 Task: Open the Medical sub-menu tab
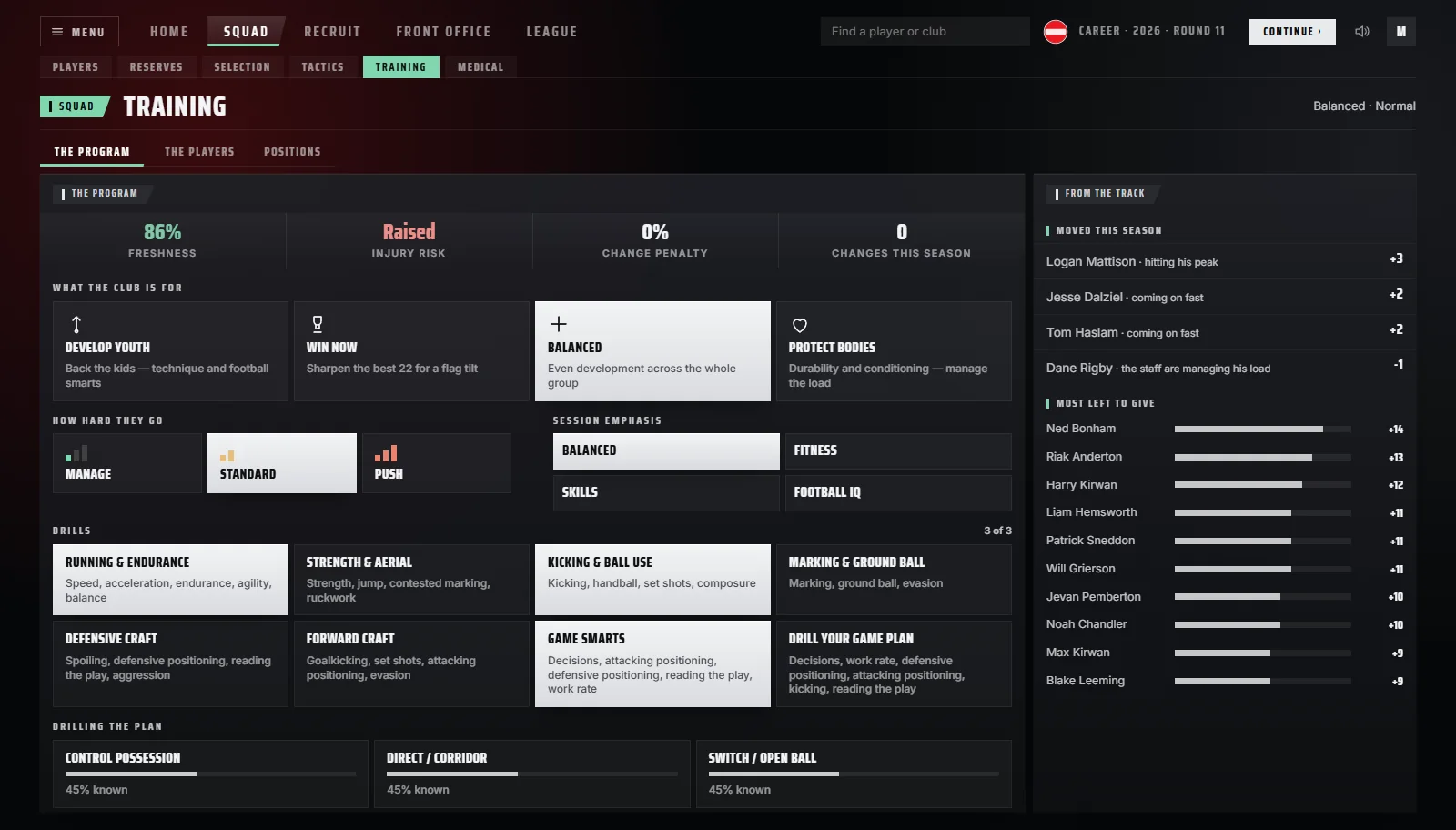point(480,67)
